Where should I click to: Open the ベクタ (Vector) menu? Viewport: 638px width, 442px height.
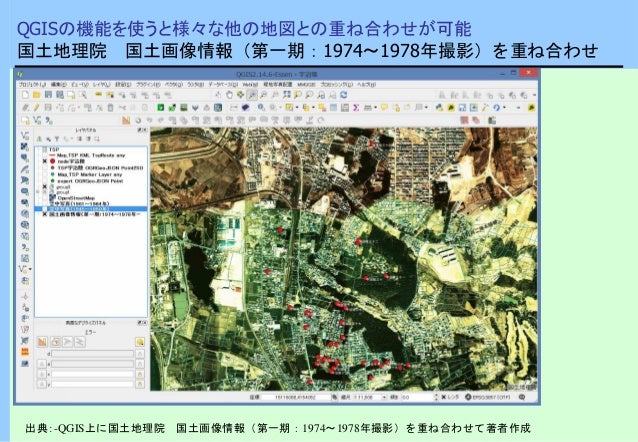point(173,85)
